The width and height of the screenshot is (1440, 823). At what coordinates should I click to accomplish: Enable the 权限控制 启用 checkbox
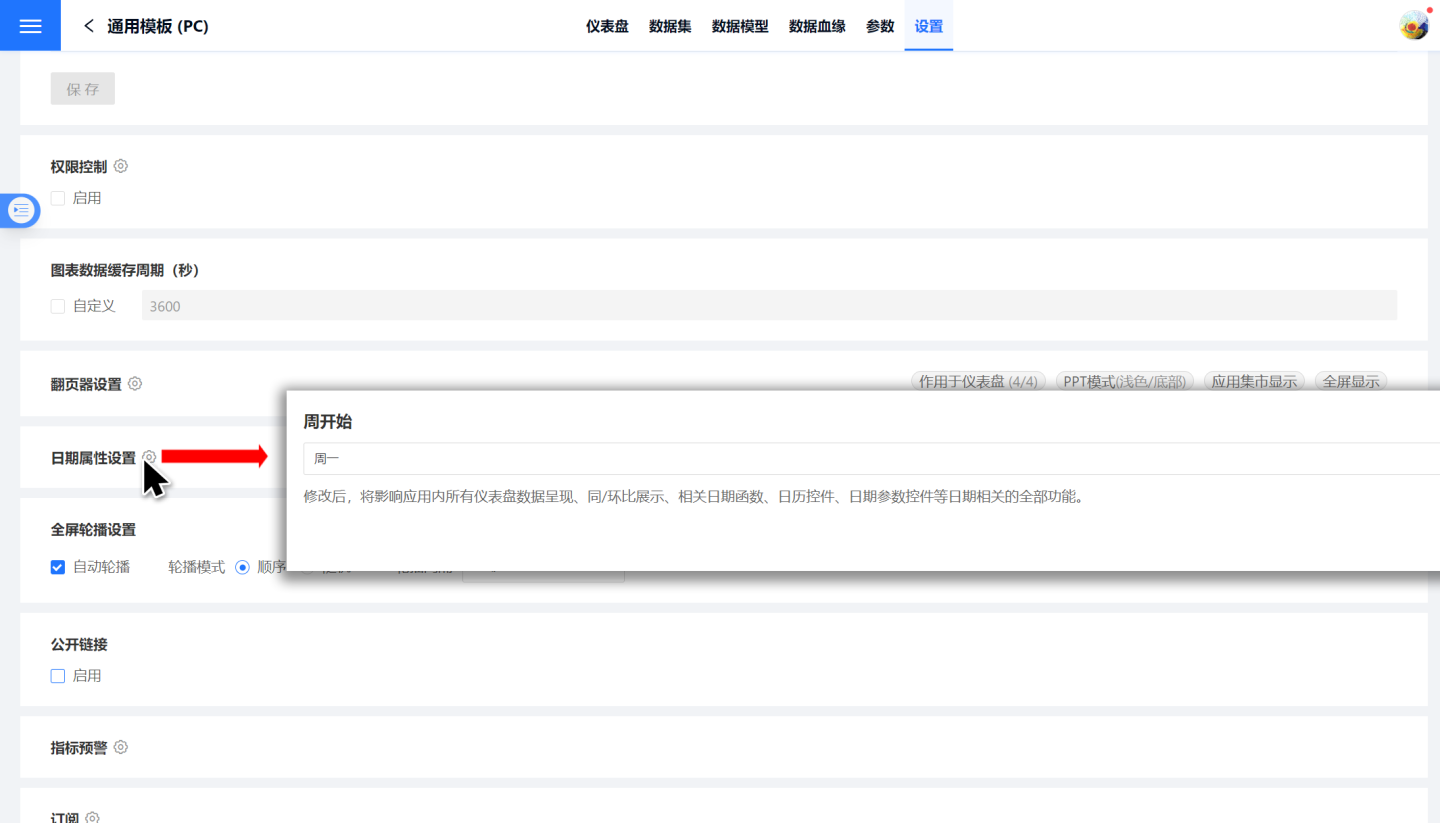pos(58,198)
